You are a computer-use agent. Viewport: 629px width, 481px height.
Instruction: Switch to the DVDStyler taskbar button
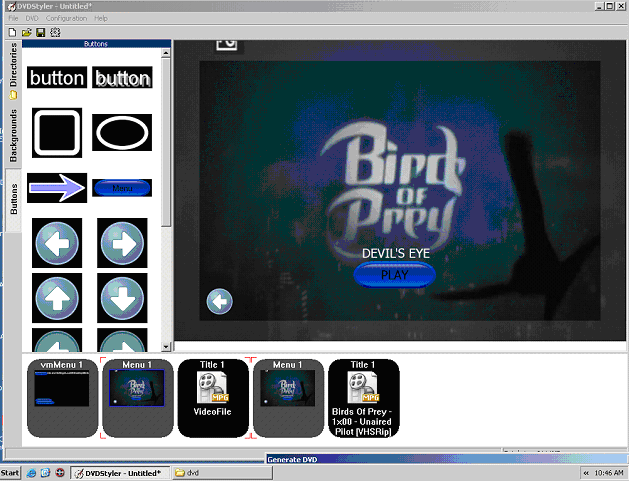point(120,473)
